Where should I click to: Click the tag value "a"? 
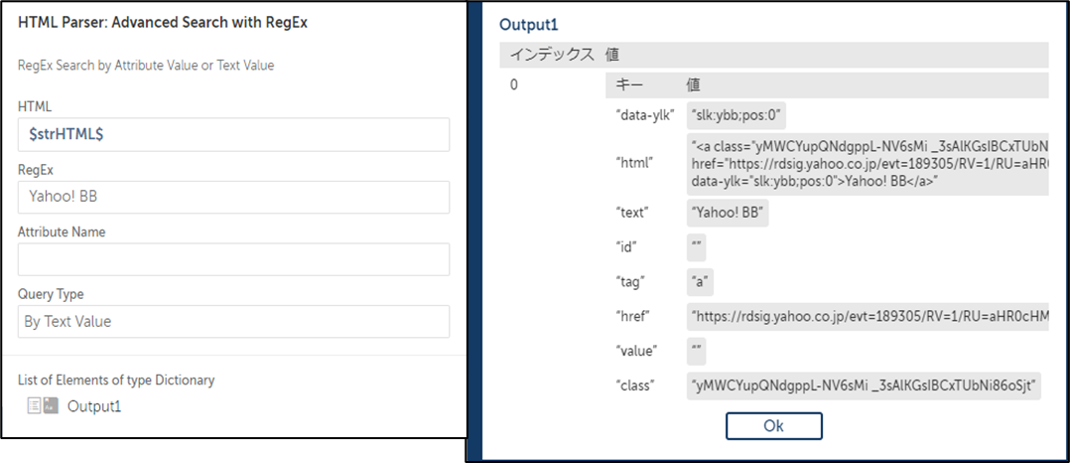(x=700, y=281)
